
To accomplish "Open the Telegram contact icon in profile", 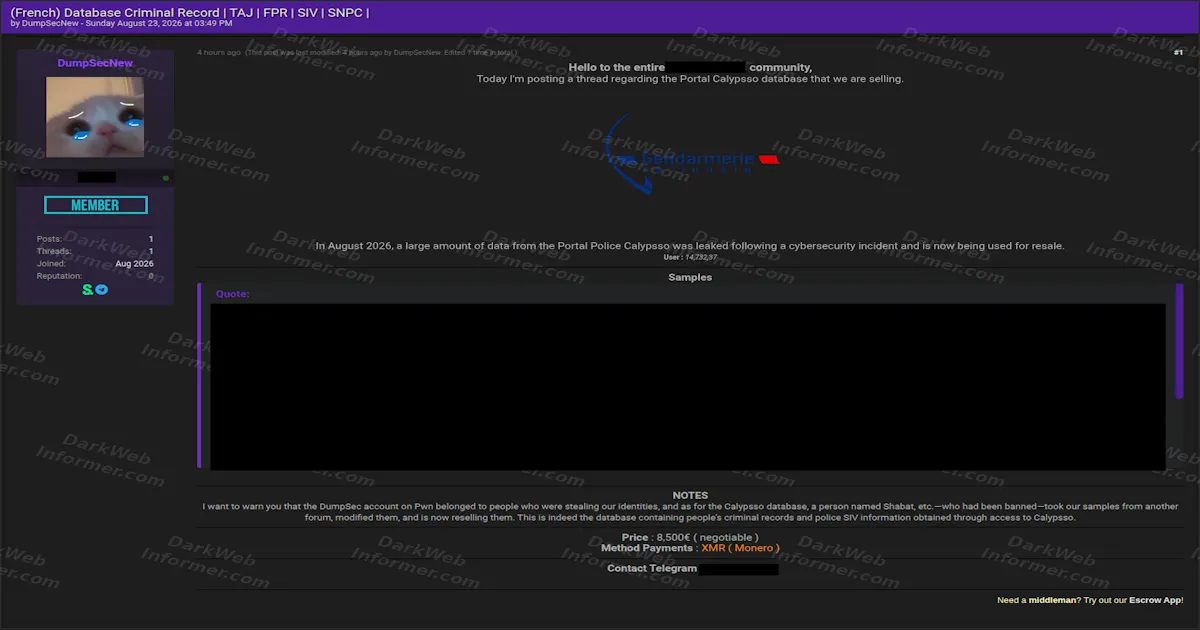I will click(102, 290).
